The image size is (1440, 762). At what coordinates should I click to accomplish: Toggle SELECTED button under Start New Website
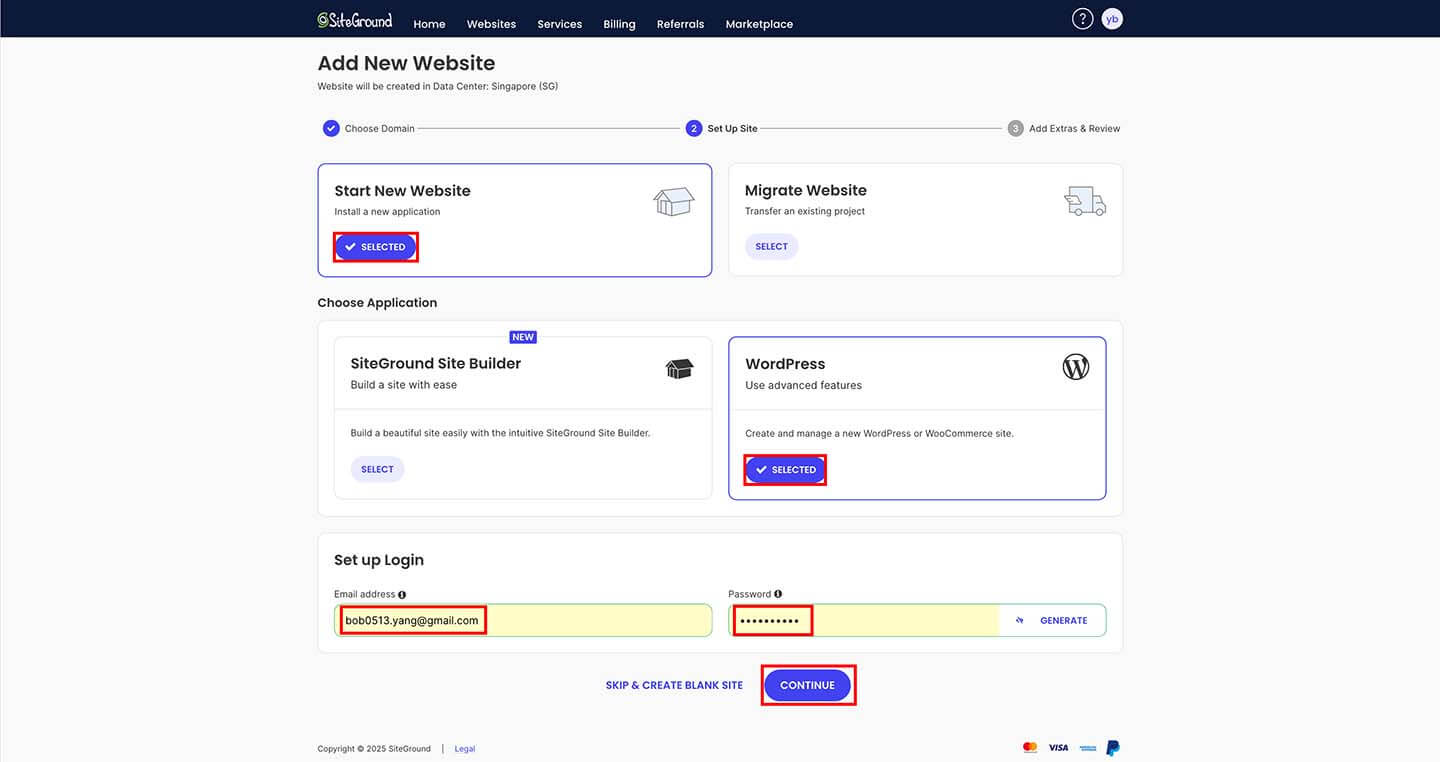(x=375, y=247)
